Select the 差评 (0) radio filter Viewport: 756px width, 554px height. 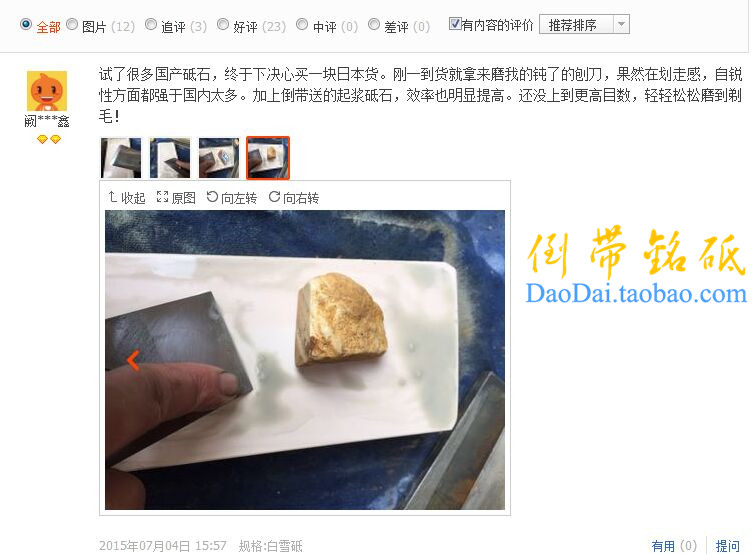coord(374,24)
